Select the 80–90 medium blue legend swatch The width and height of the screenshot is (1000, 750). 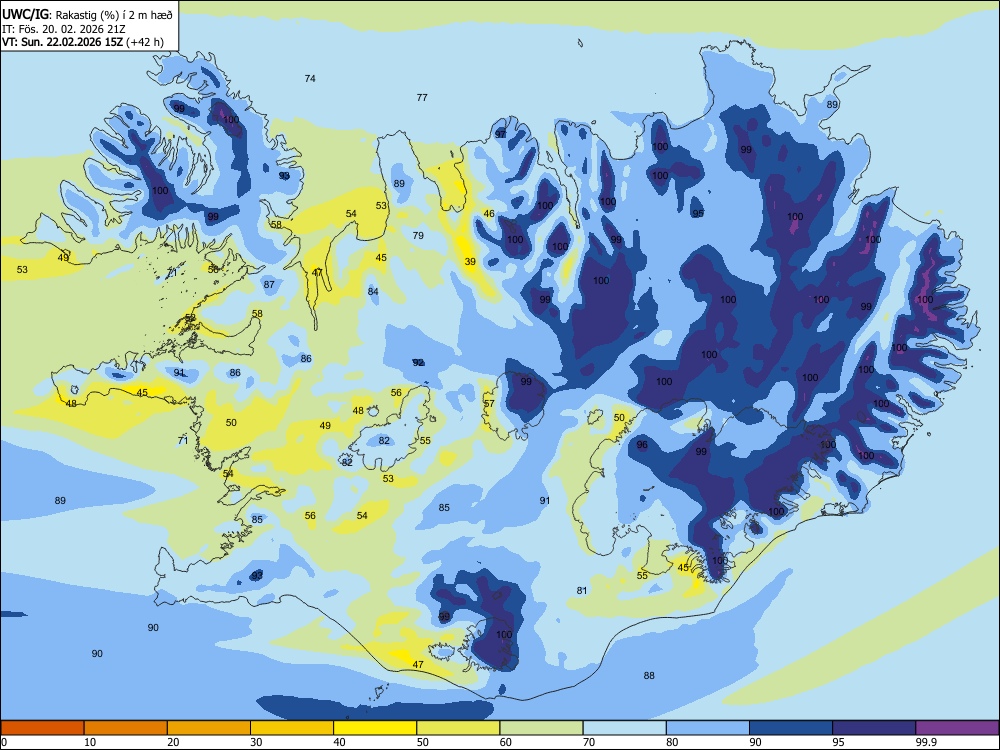(708, 728)
